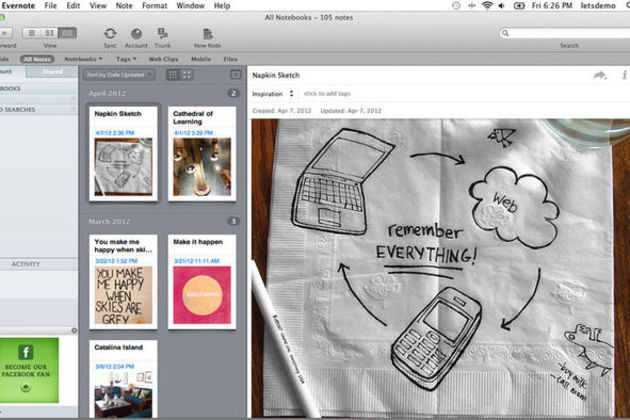Click the share arrow icon for note
This screenshot has width=630, height=420.
(x=600, y=75)
